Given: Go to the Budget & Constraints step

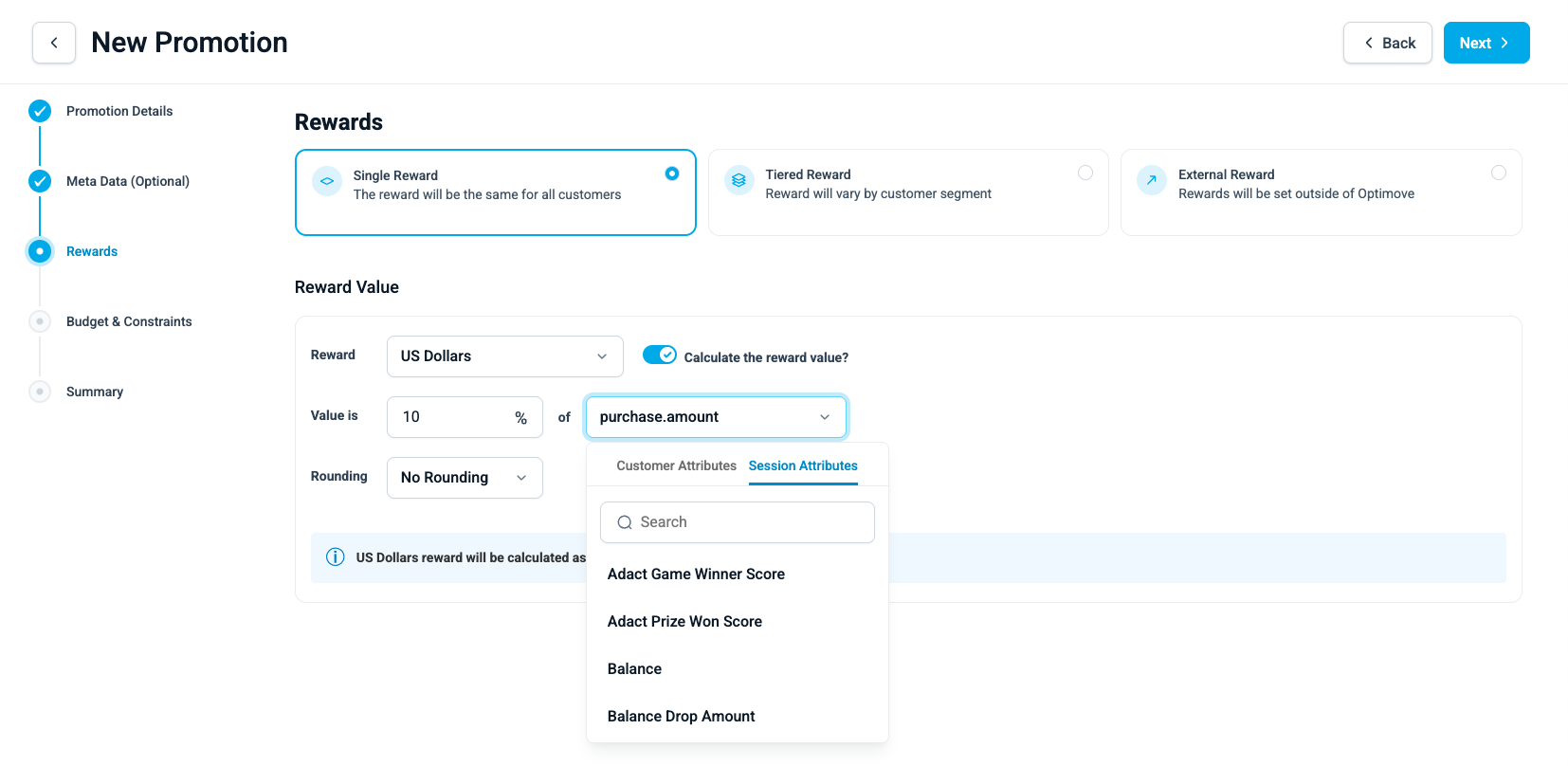Looking at the screenshot, I should pyautogui.click(x=129, y=321).
